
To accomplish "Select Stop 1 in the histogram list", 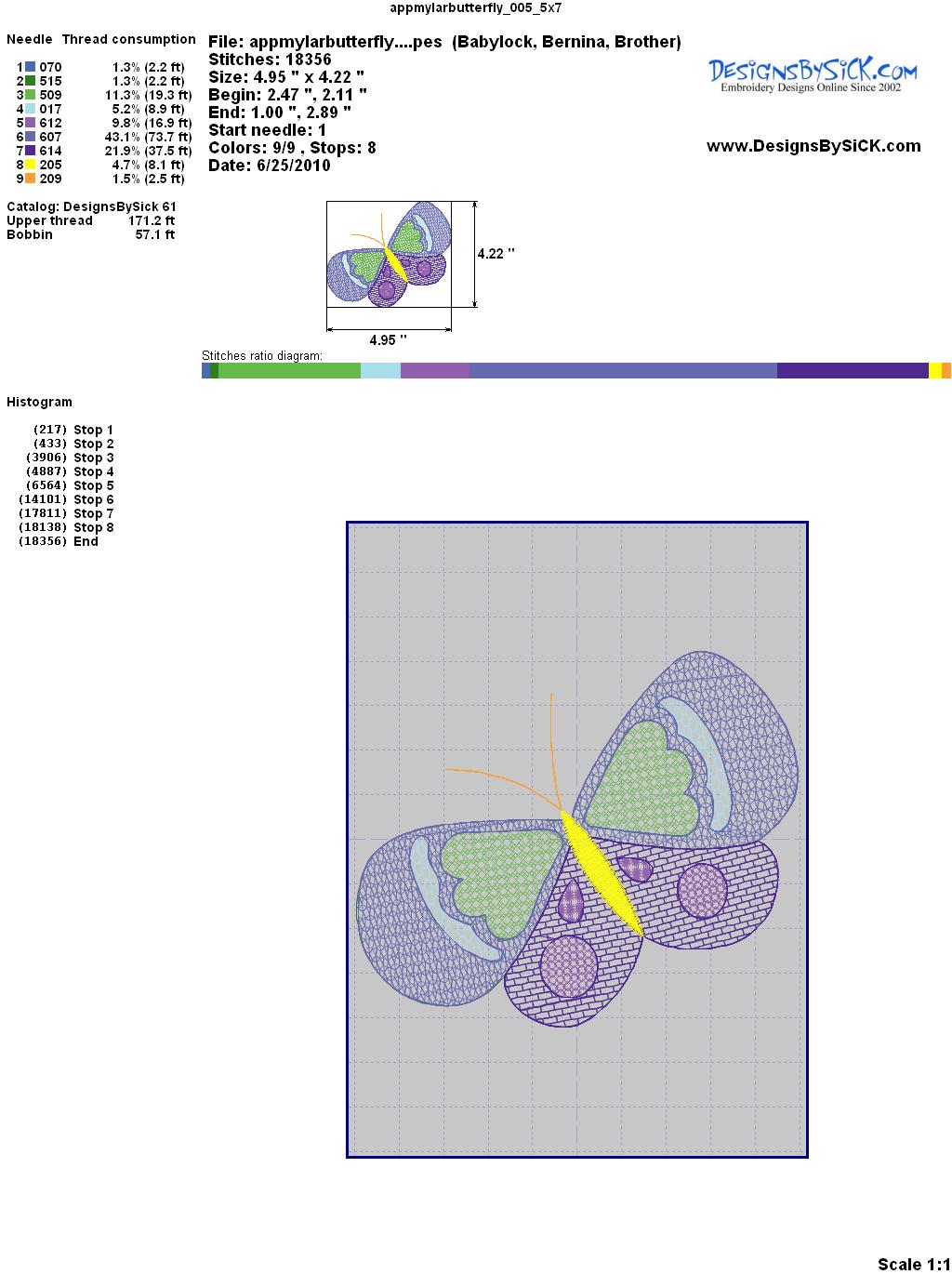I will (x=93, y=430).
